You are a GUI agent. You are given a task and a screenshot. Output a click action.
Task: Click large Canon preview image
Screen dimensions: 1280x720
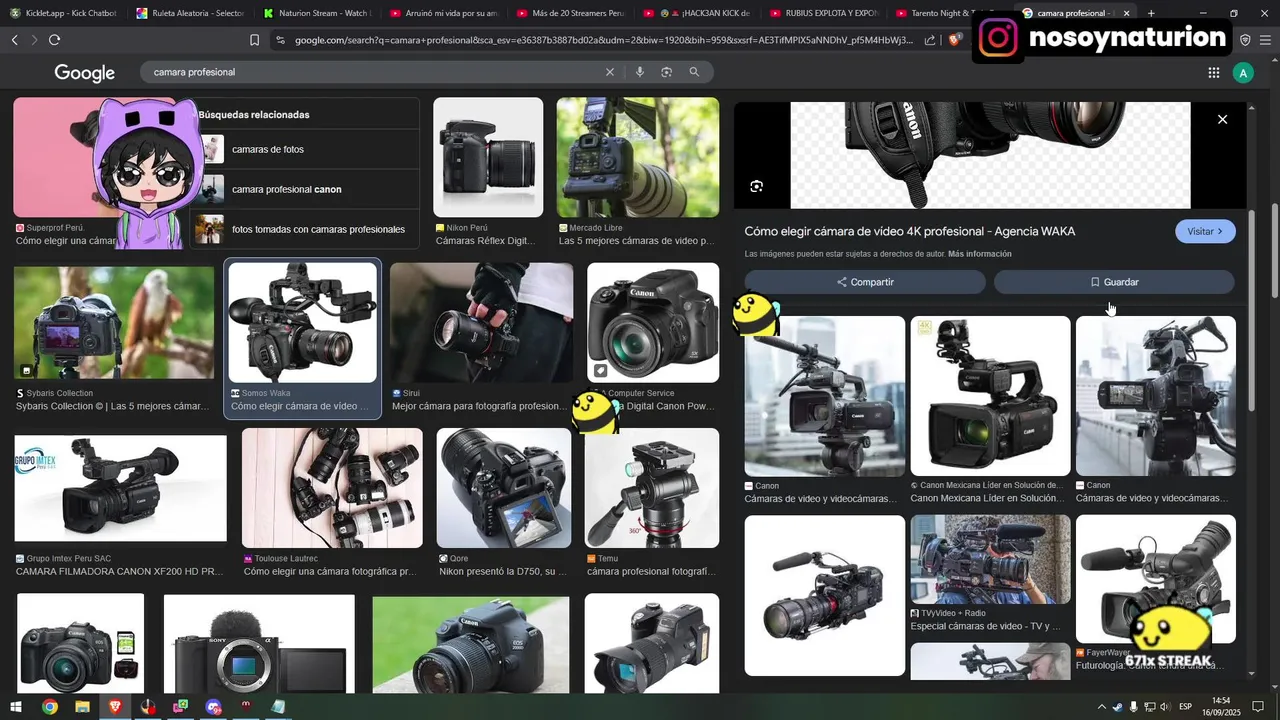(x=990, y=155)
